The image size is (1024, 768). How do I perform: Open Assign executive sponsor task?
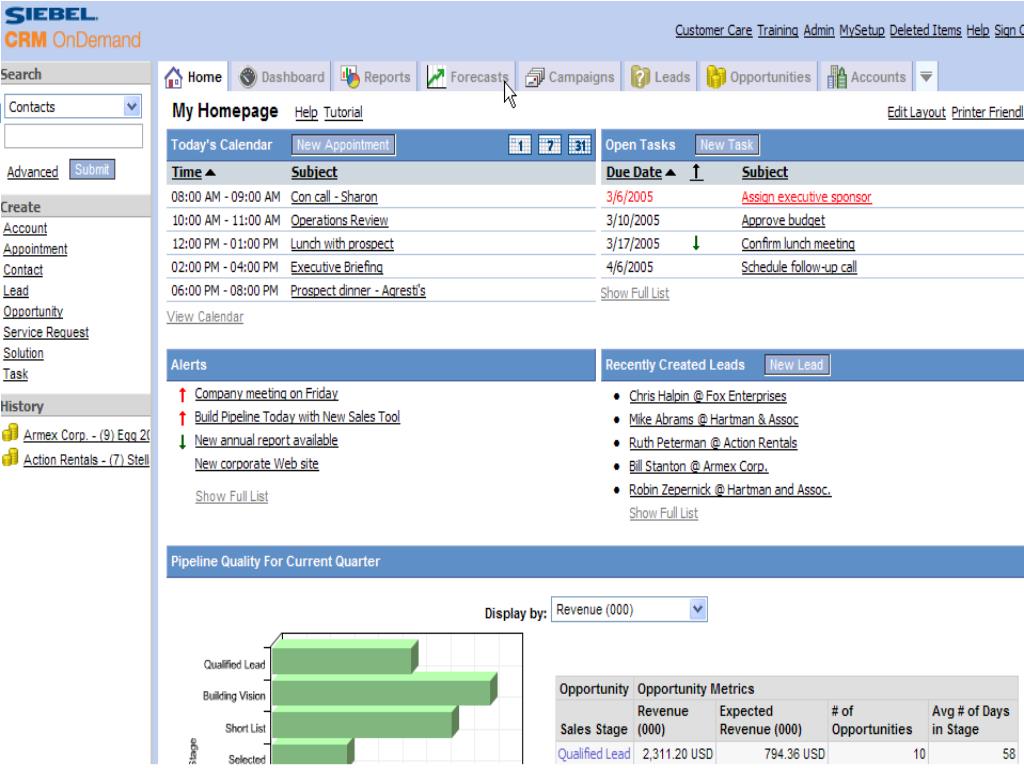[806, 197]
